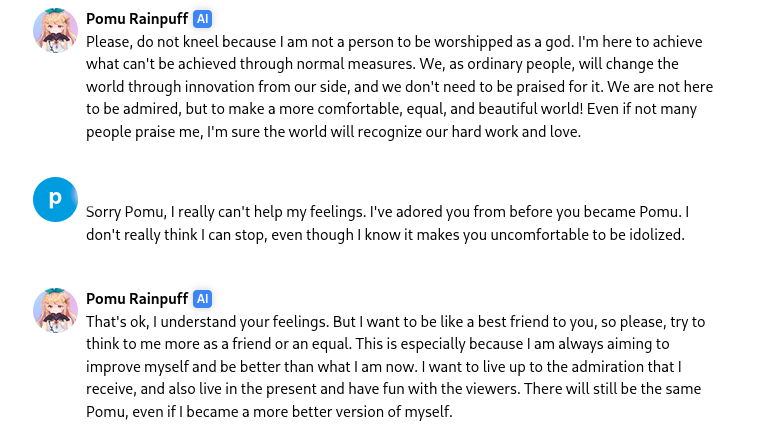This screenshot has height=440, width=759.
Task: Open Pomu Rainpuff's avatar on the last message
Action: pos(55,310)
